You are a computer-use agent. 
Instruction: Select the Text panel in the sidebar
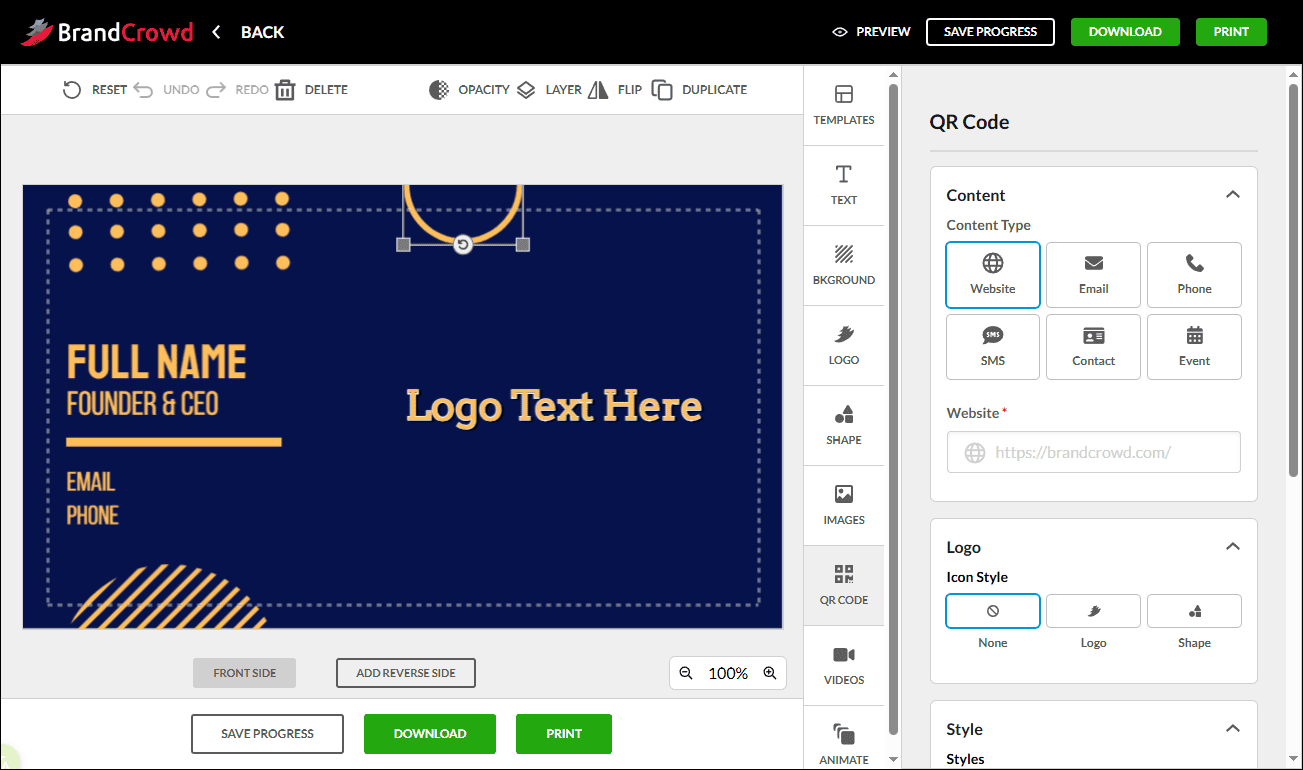coord(843,186)
